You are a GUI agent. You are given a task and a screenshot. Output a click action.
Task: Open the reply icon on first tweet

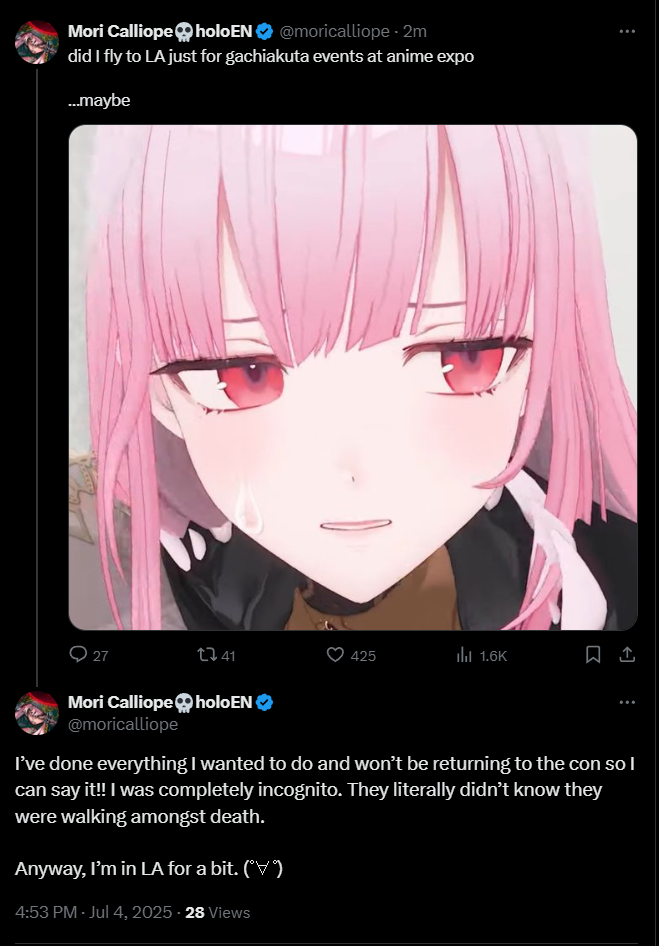[78, 655]
